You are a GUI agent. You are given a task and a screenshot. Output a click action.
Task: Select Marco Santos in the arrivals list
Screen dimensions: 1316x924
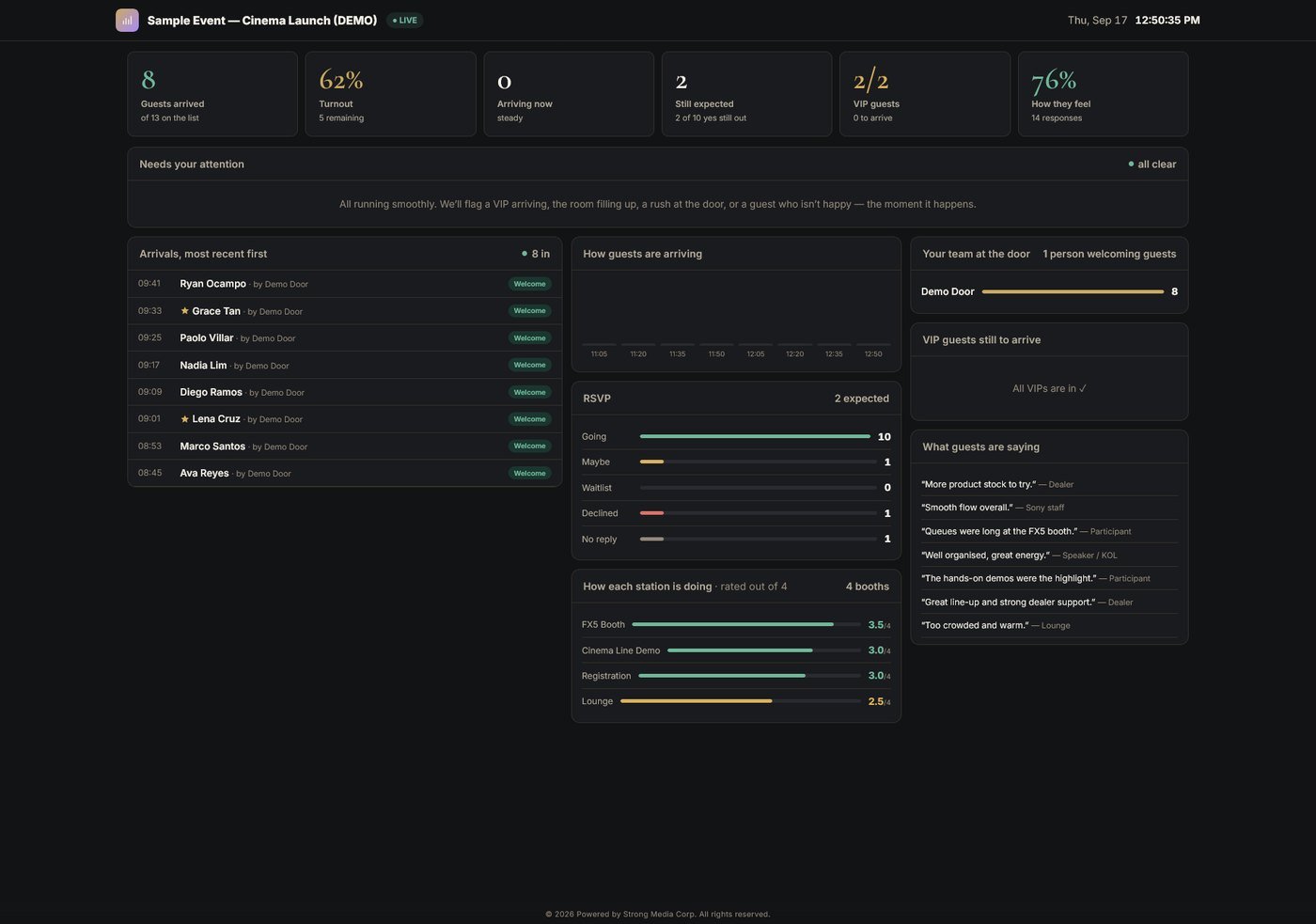345,446
